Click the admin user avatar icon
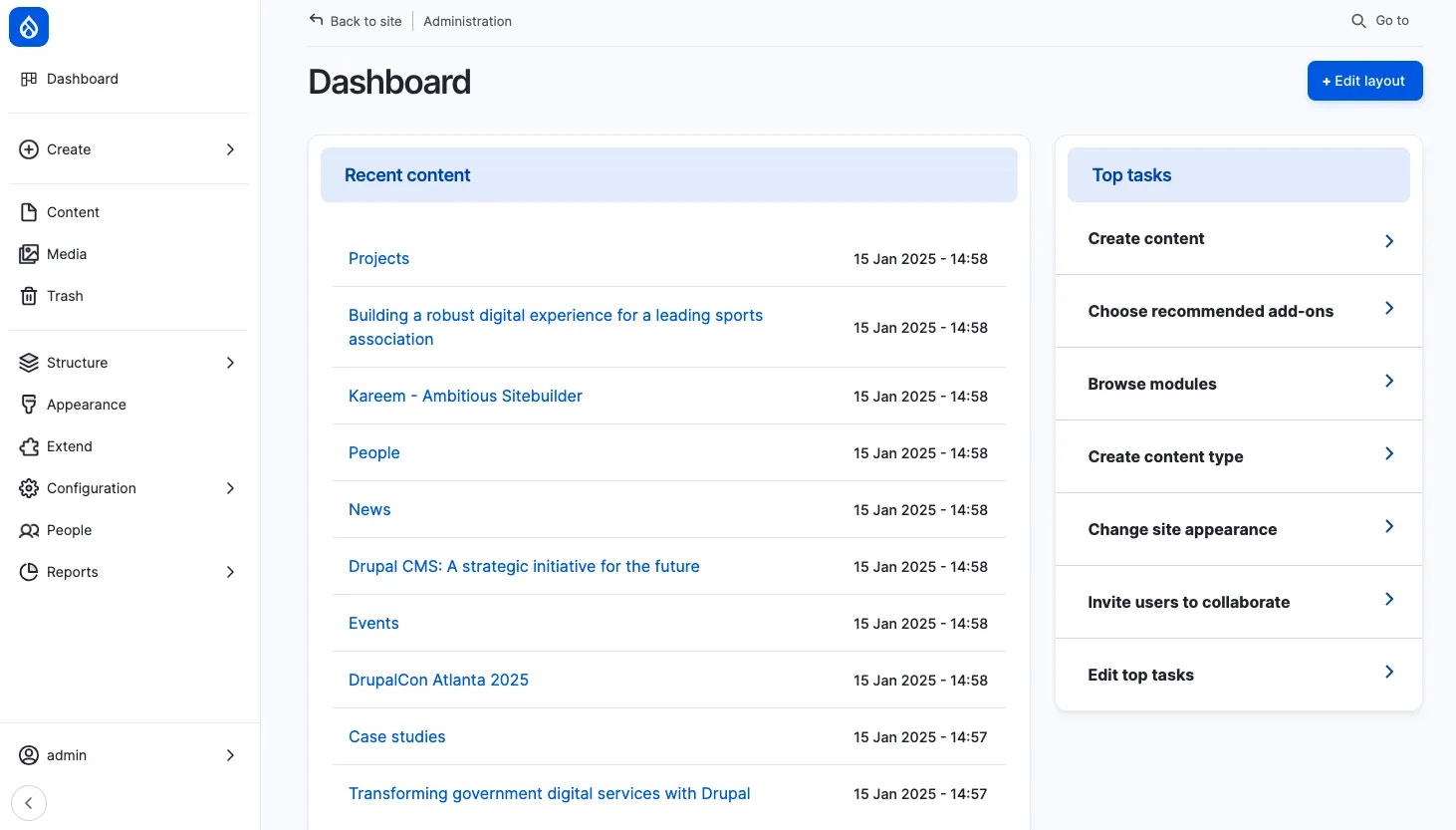The width and height of the screenshot is (1456, 830). [x=29, y=755]
